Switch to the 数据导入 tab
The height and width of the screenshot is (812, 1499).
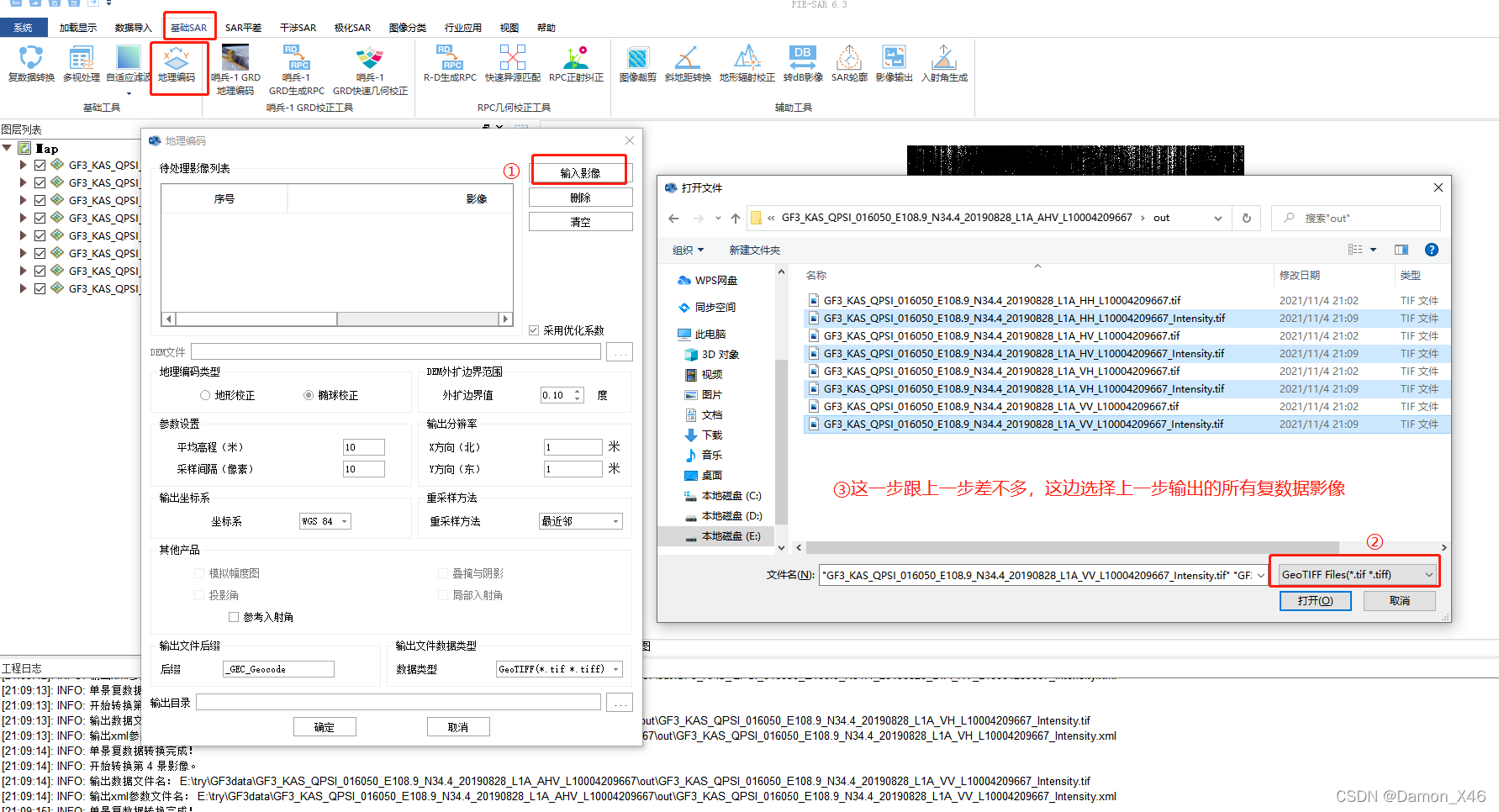pos(133,28)
